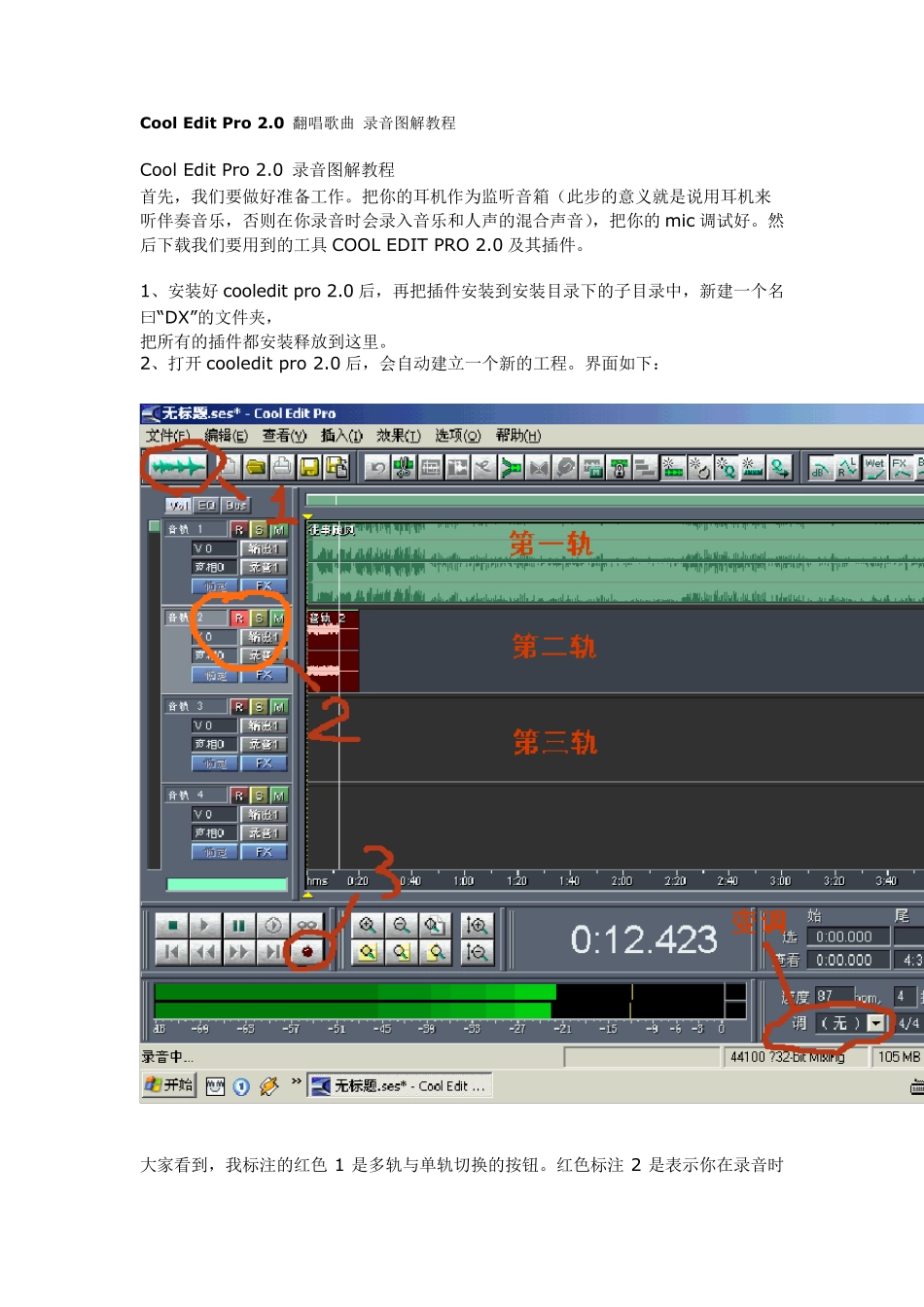Jump to end with go-to-end button
924x1307 pixels.
click(x=272, y=952)
